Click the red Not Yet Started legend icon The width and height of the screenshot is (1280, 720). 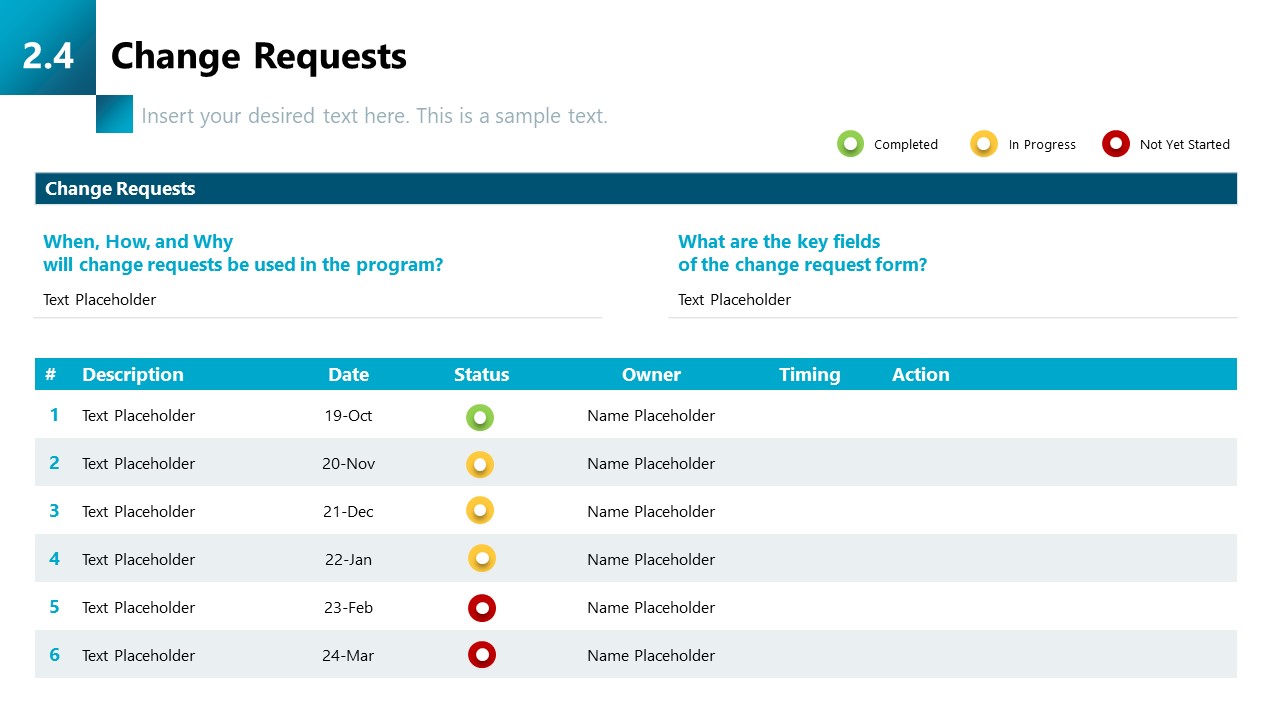click(1116, 144)
